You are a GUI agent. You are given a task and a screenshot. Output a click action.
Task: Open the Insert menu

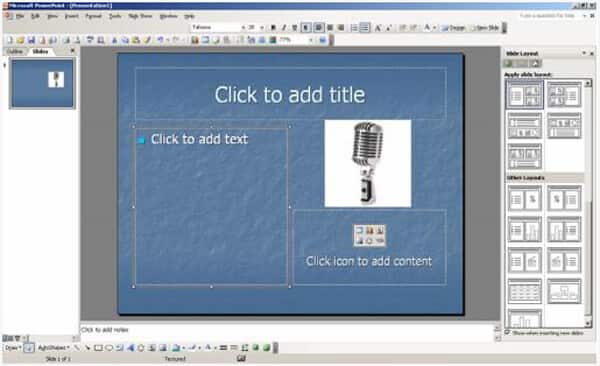click(x=72, y=16)
